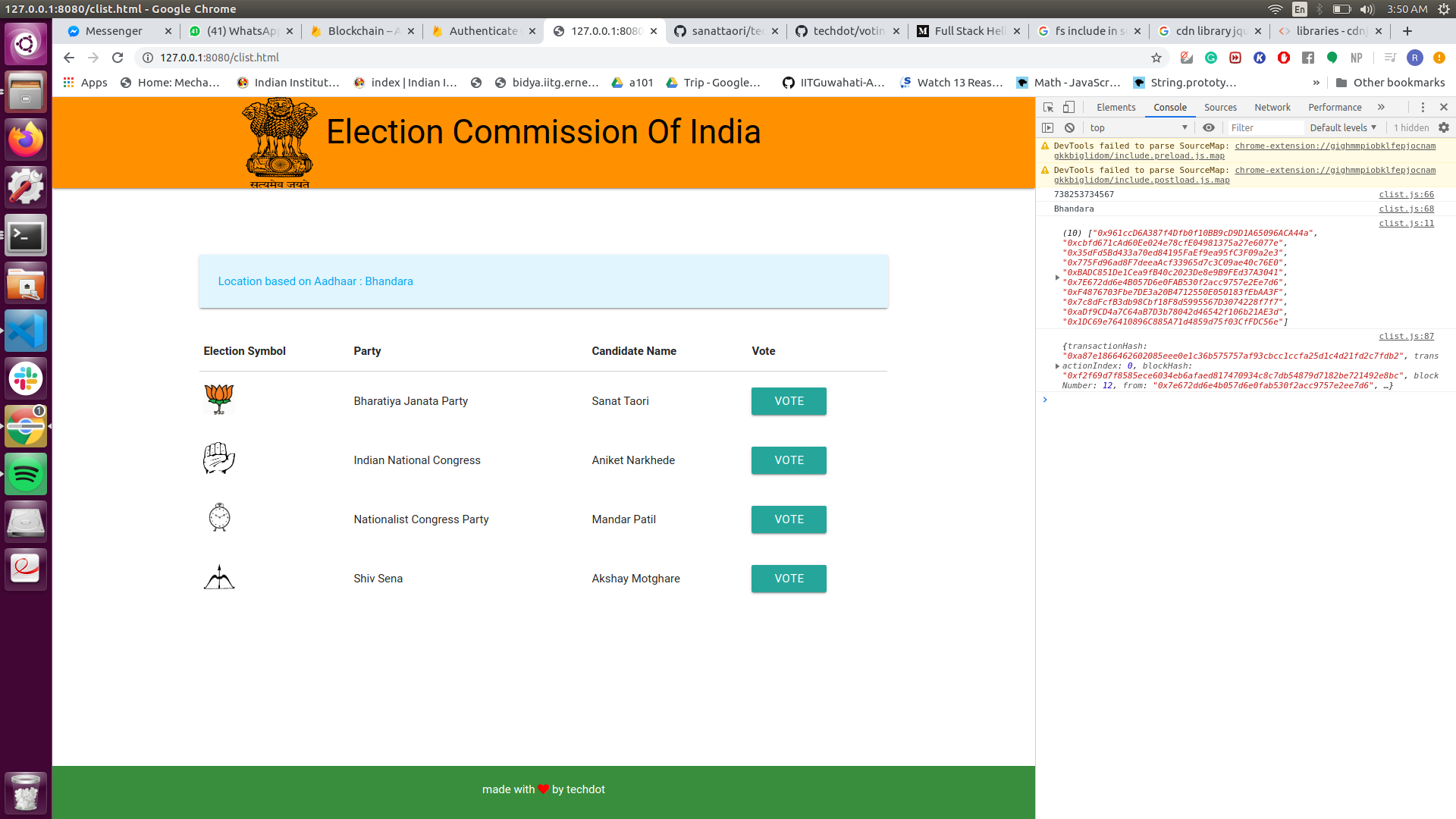Switch to the Network tab

[x=1272, y=107]
